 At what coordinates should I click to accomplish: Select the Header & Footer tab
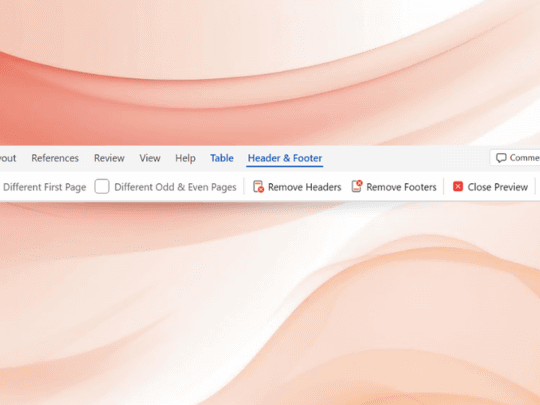pyautogui.click(x=285, y=158)
